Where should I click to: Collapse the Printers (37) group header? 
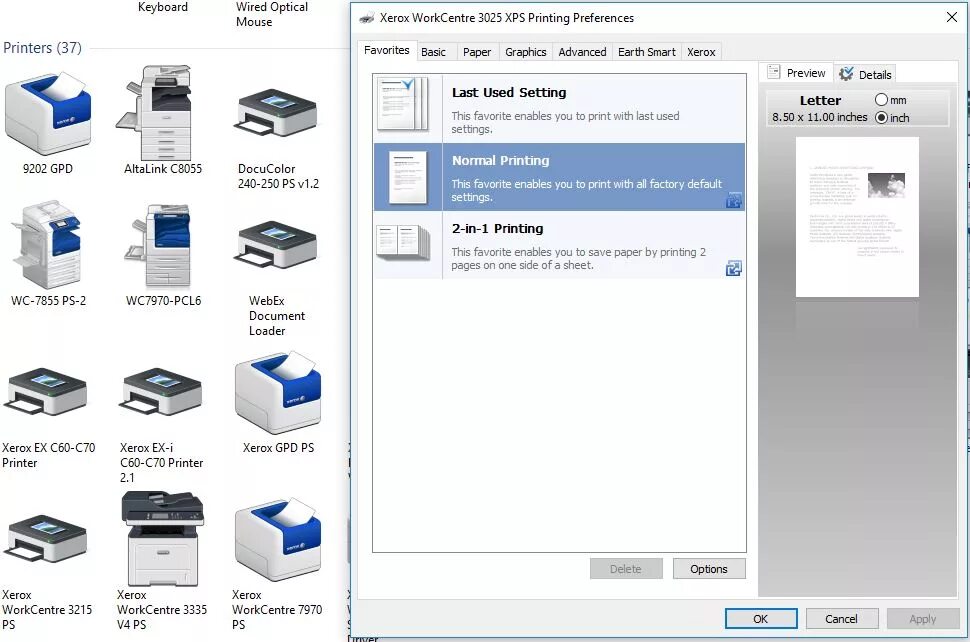(42, 48)
